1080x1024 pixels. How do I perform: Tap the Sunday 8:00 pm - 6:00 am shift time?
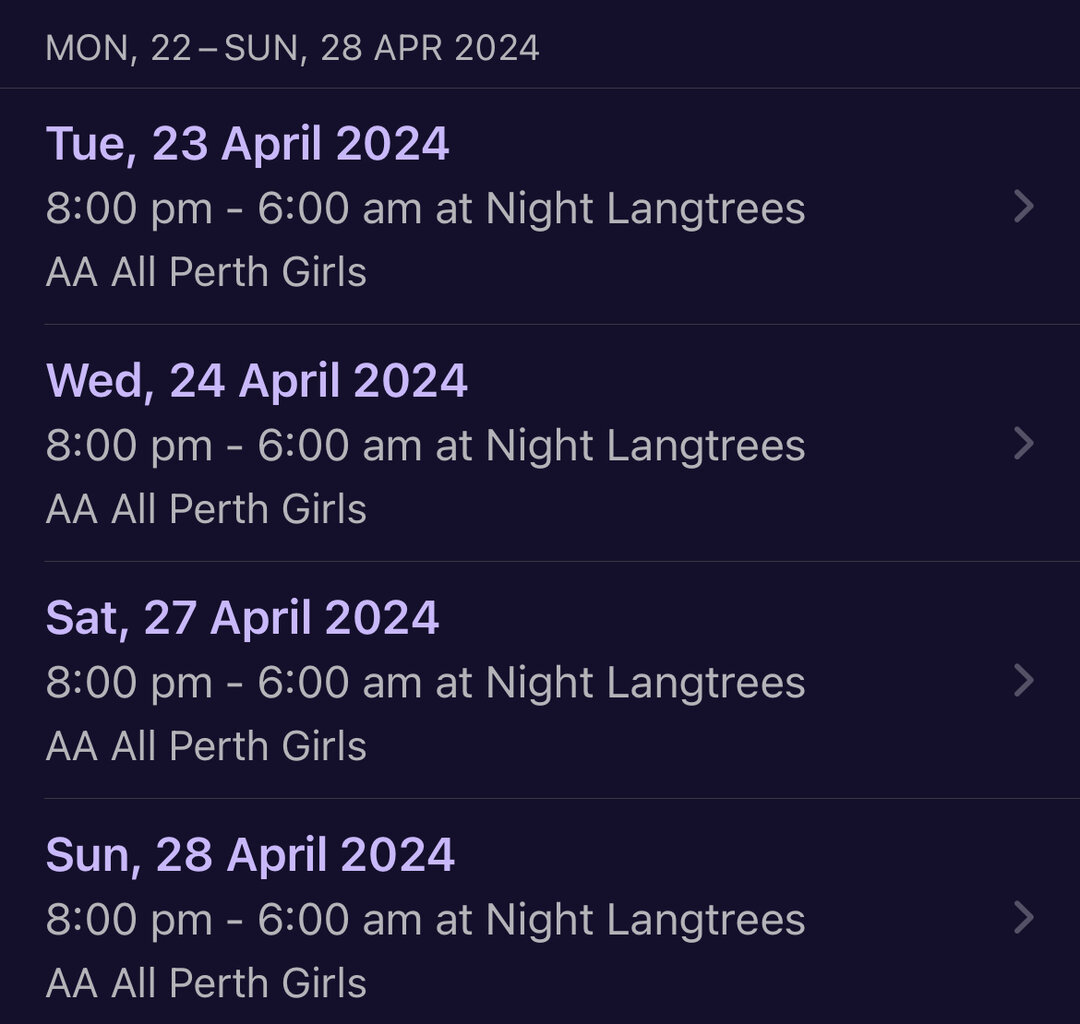pyautogui.click(x=233, y=919)
